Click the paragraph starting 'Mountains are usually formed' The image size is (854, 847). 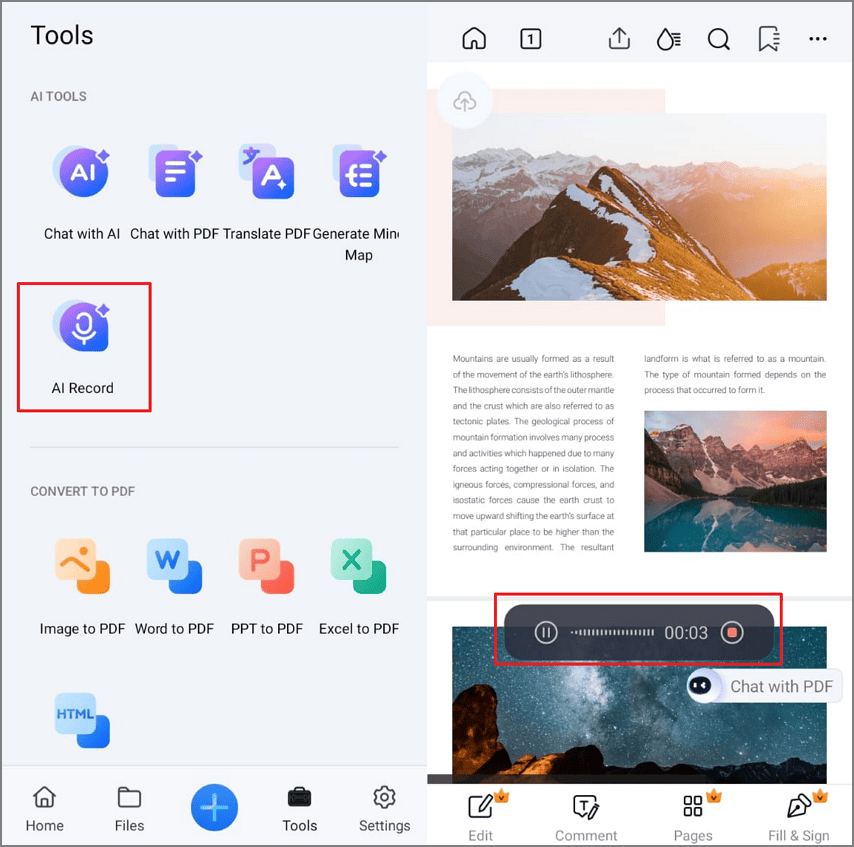coord(533,453)
